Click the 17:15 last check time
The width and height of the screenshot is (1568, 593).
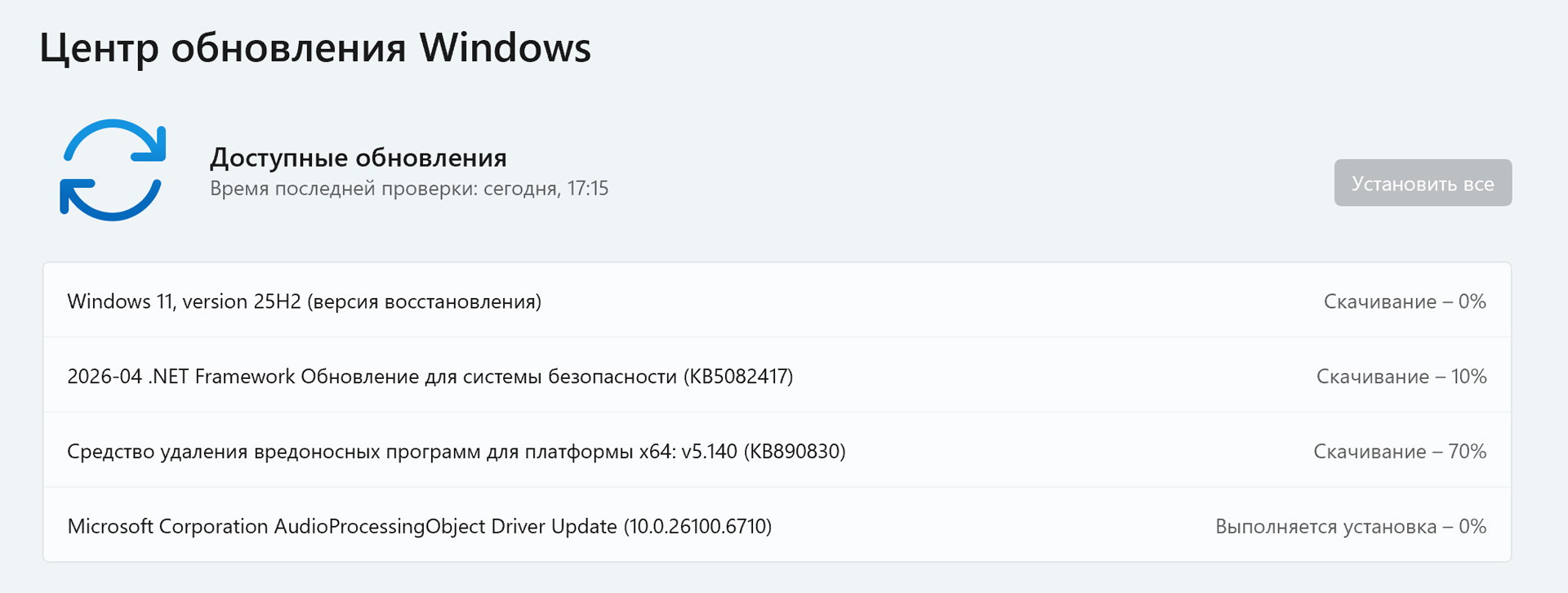(588, 189)
